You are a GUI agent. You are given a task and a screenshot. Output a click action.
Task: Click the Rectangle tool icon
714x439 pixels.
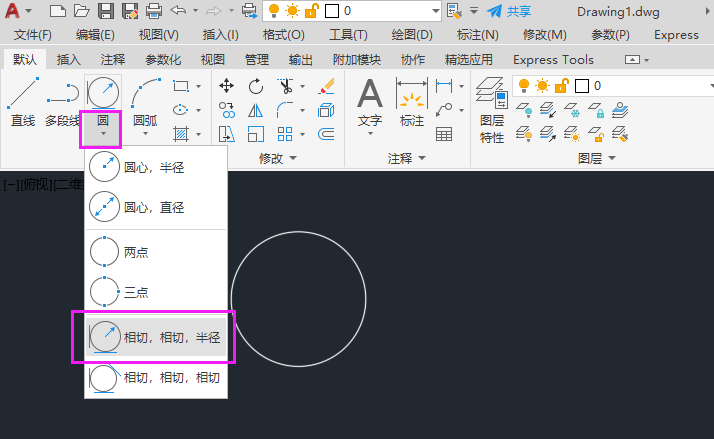181,86
